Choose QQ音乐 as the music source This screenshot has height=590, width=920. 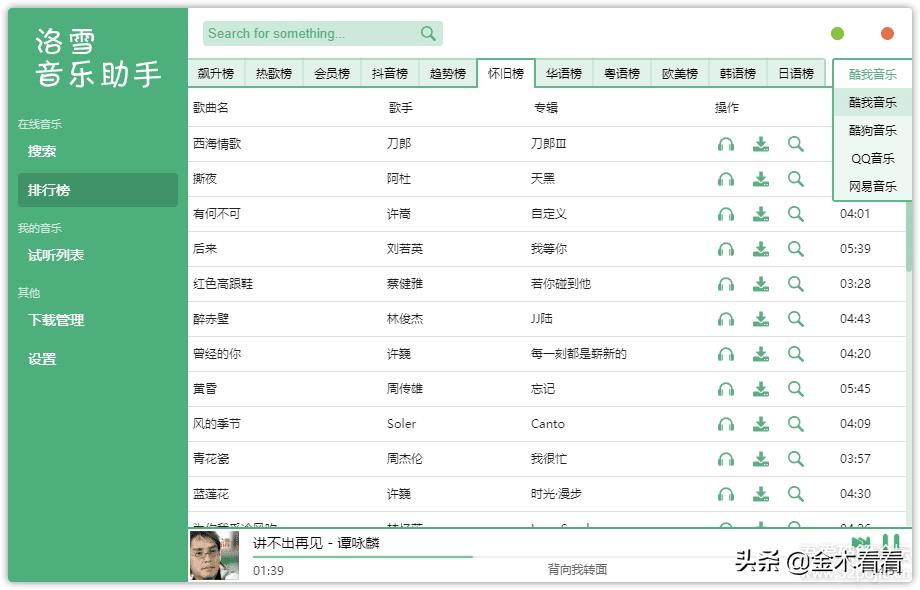(x=872, y=158)
